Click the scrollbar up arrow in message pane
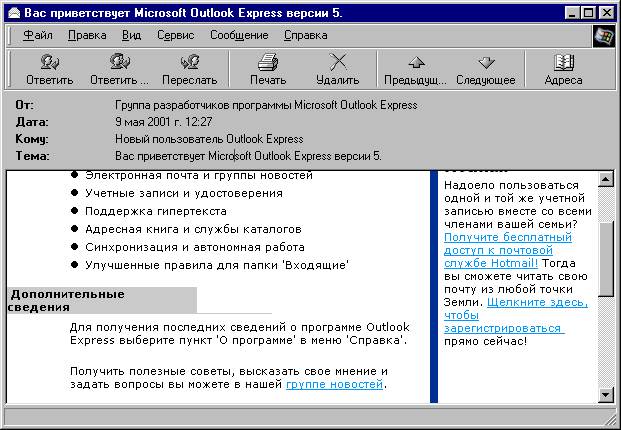The height and width of the screenshot is (430, 621). [606, 179]
